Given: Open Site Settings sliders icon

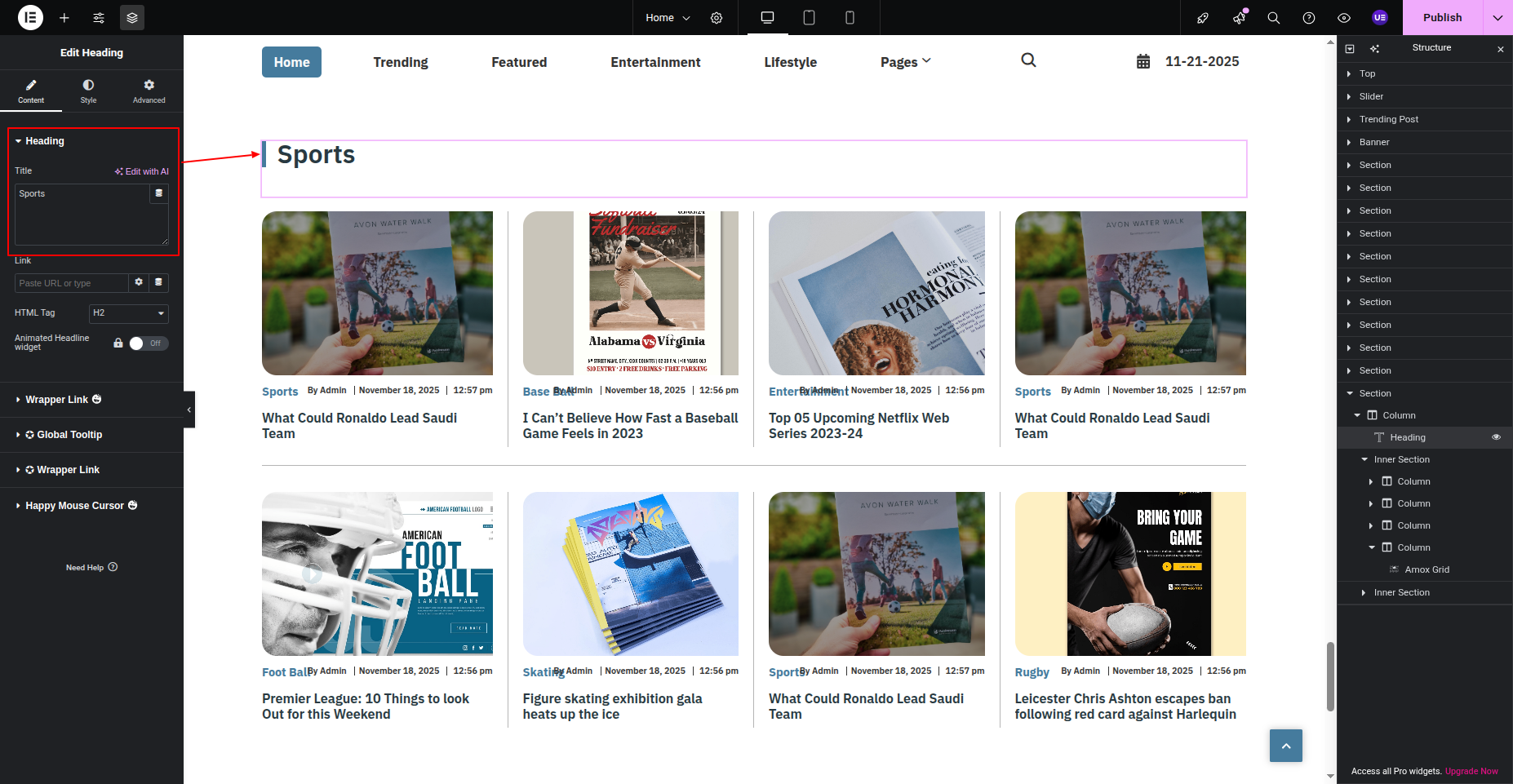Looking at the screenshot, I should (99, 17).
